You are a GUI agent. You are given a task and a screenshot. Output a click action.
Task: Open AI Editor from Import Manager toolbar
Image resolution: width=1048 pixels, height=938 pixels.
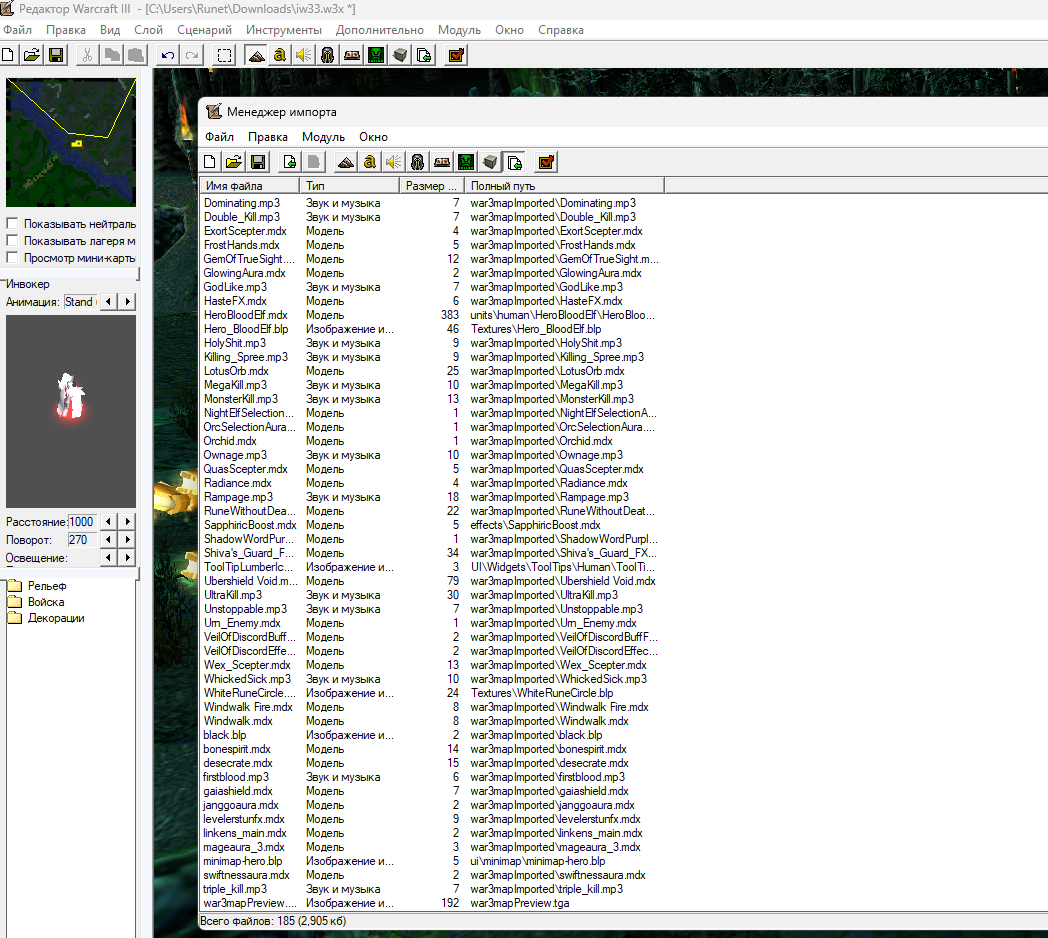(x=466, y=162)
